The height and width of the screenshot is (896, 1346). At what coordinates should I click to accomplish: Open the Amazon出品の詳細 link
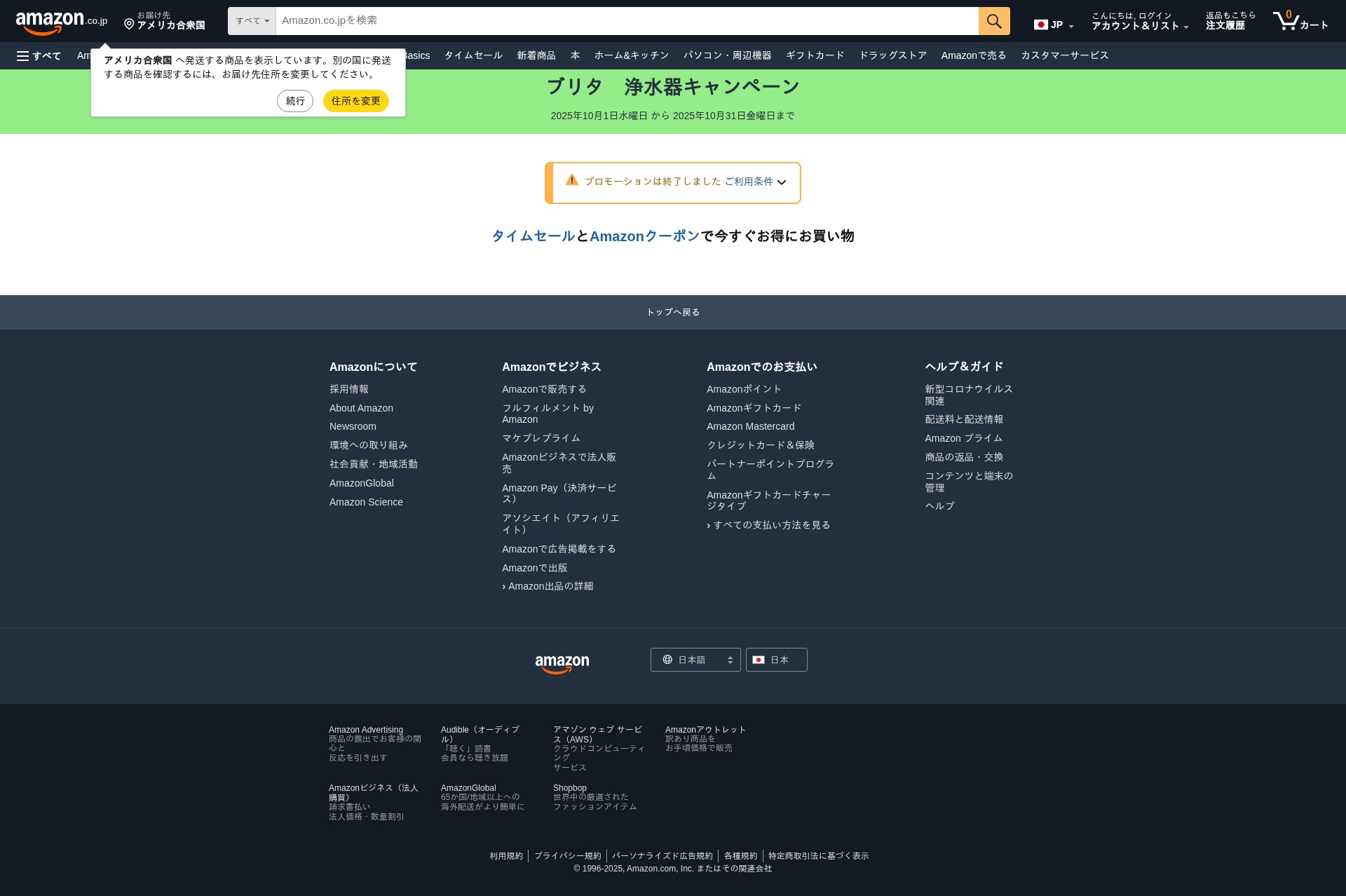pos(550,586)
